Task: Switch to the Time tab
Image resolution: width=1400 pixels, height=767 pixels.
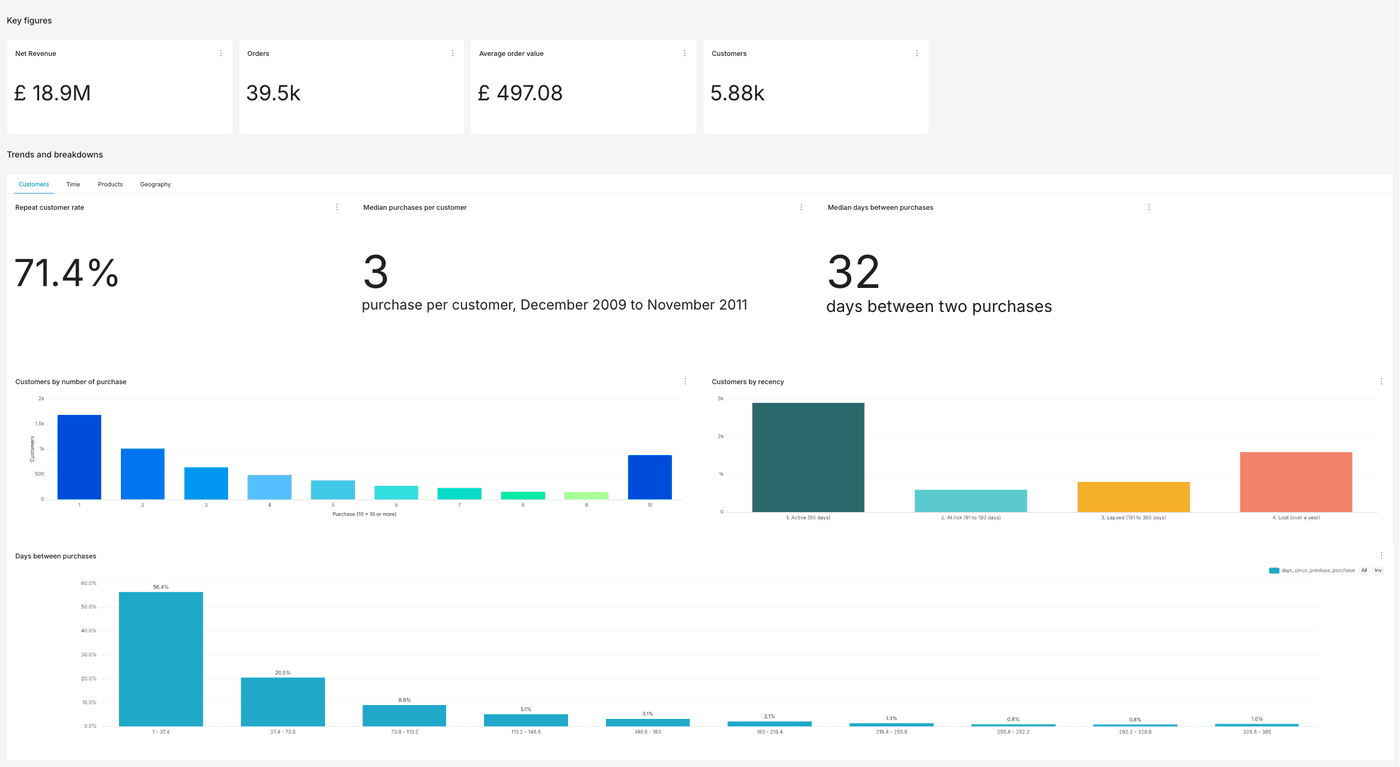Action: click(73, 184)
